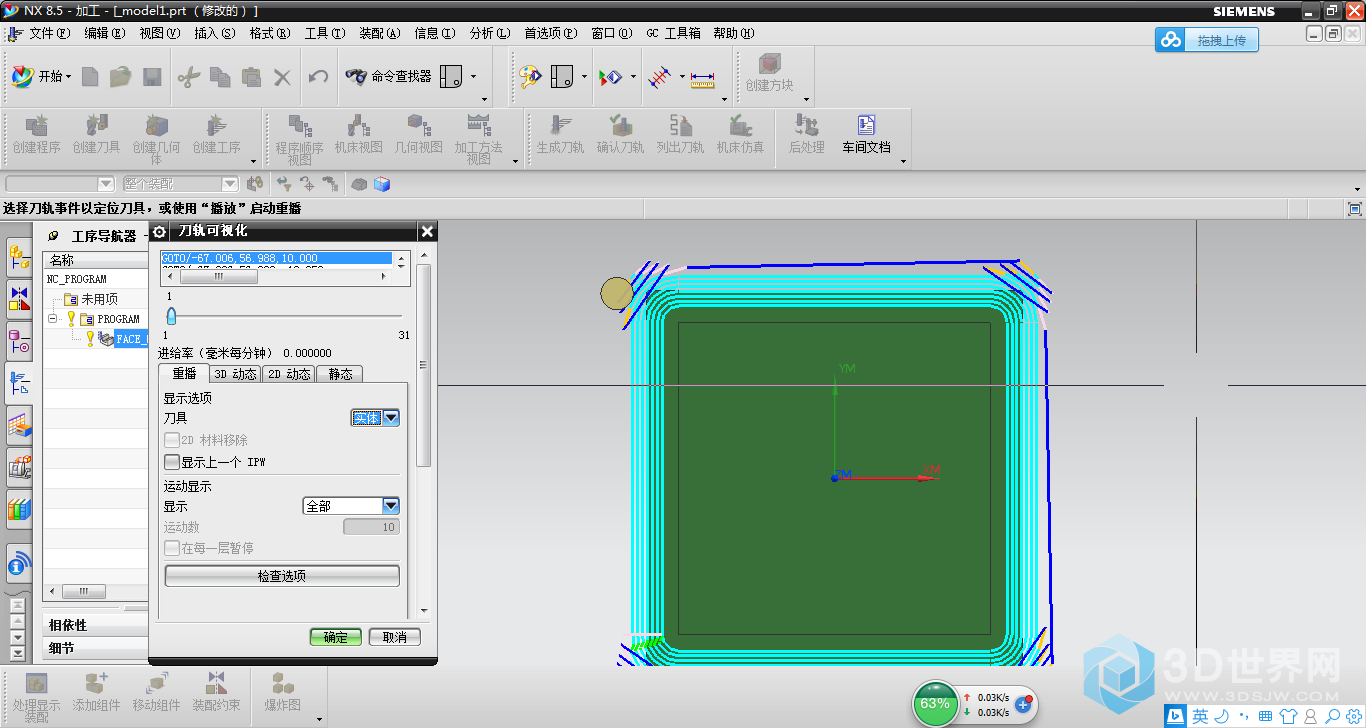Screen dimensions: 1366x728
Task: Click the palette Edit Object Display icon
Action: pyautogui.click(x=529, y=76)
